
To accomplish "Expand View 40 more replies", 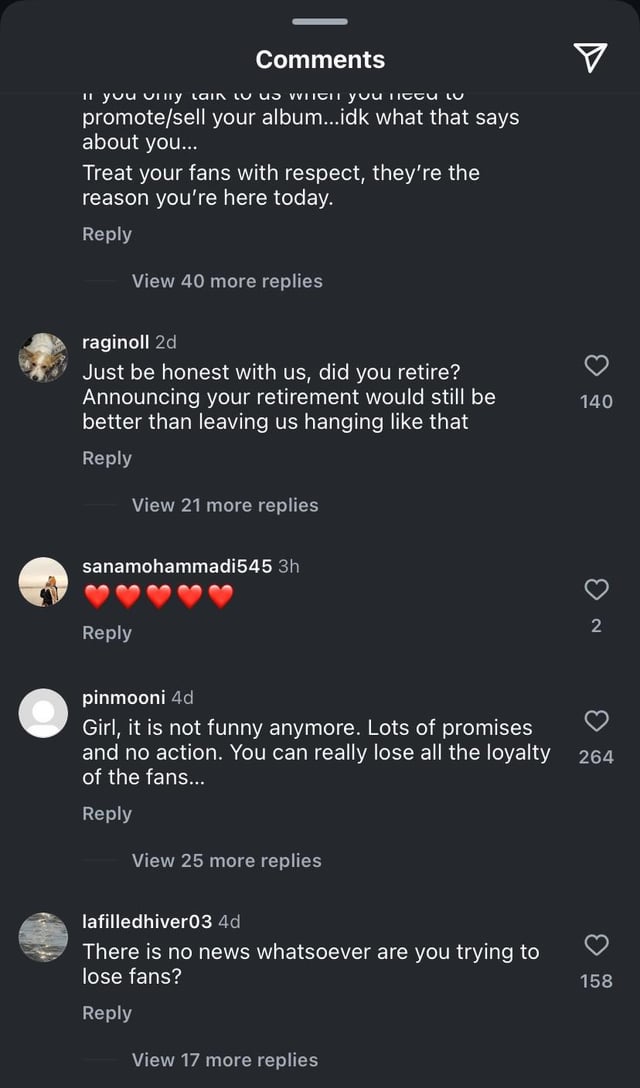I will click(227, 281).
